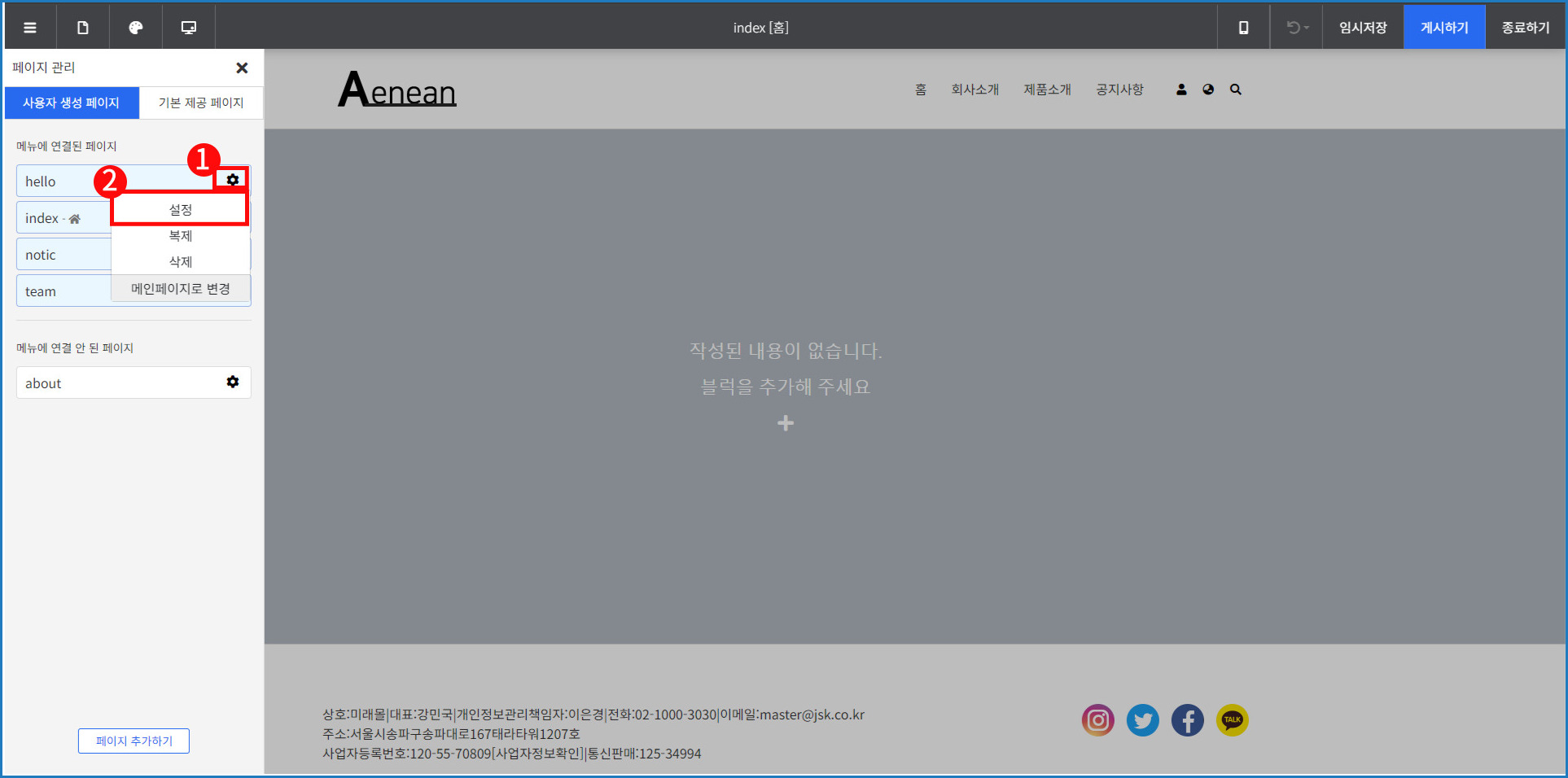Open the hamburger menu in top toolbar
The height and width of the screenshot is (778, 1568).
pyautogui.click(x=30, y=28)
